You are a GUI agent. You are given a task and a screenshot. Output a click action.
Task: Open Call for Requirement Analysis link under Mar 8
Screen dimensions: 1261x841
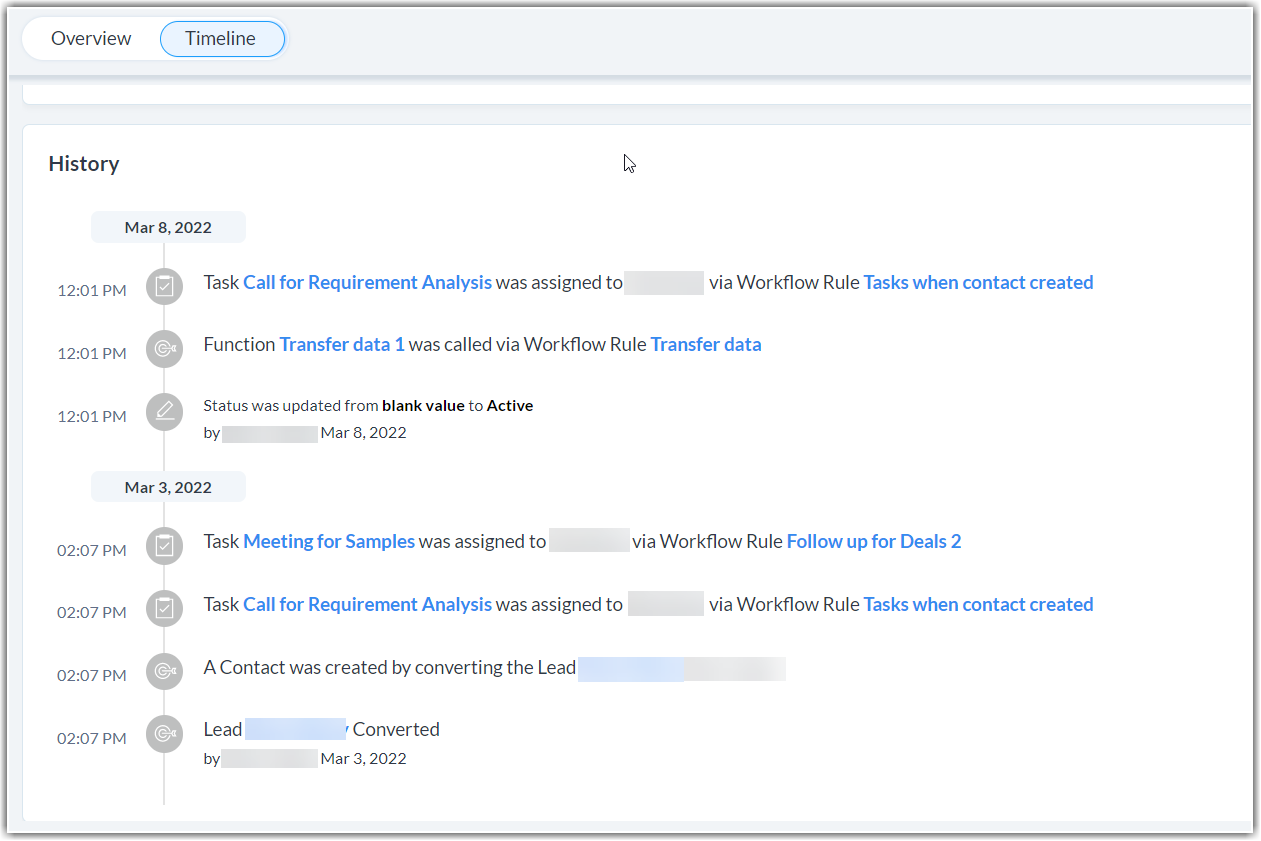[x=367, y=283]
